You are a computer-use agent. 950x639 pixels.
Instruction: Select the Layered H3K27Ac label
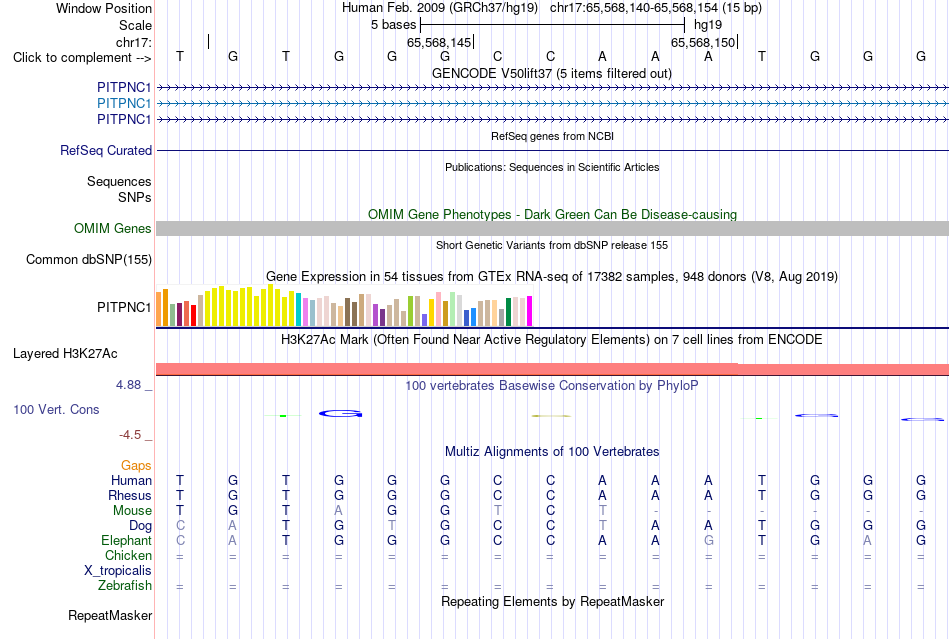(65, 353)
